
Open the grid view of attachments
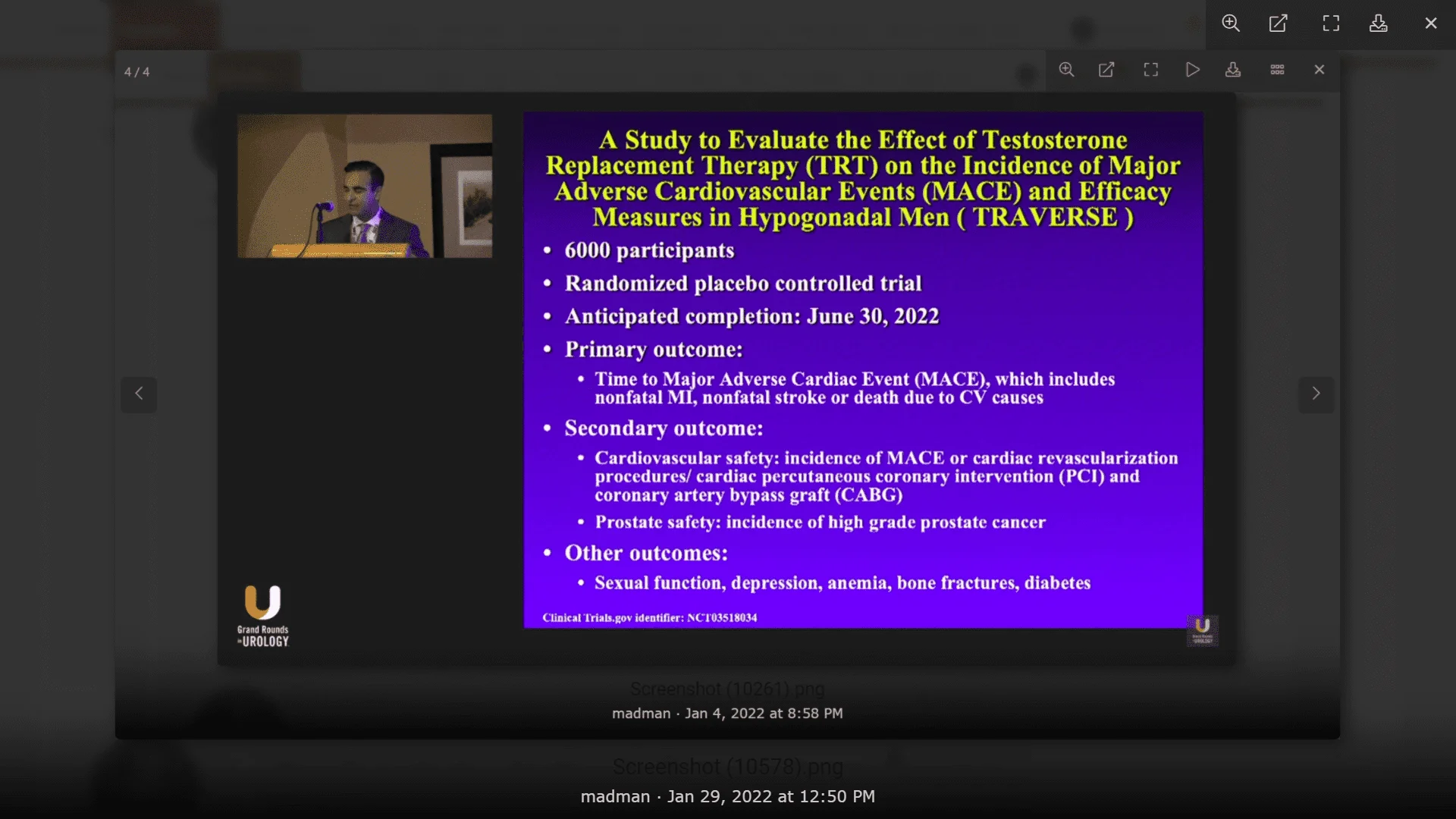point(1277,69)
